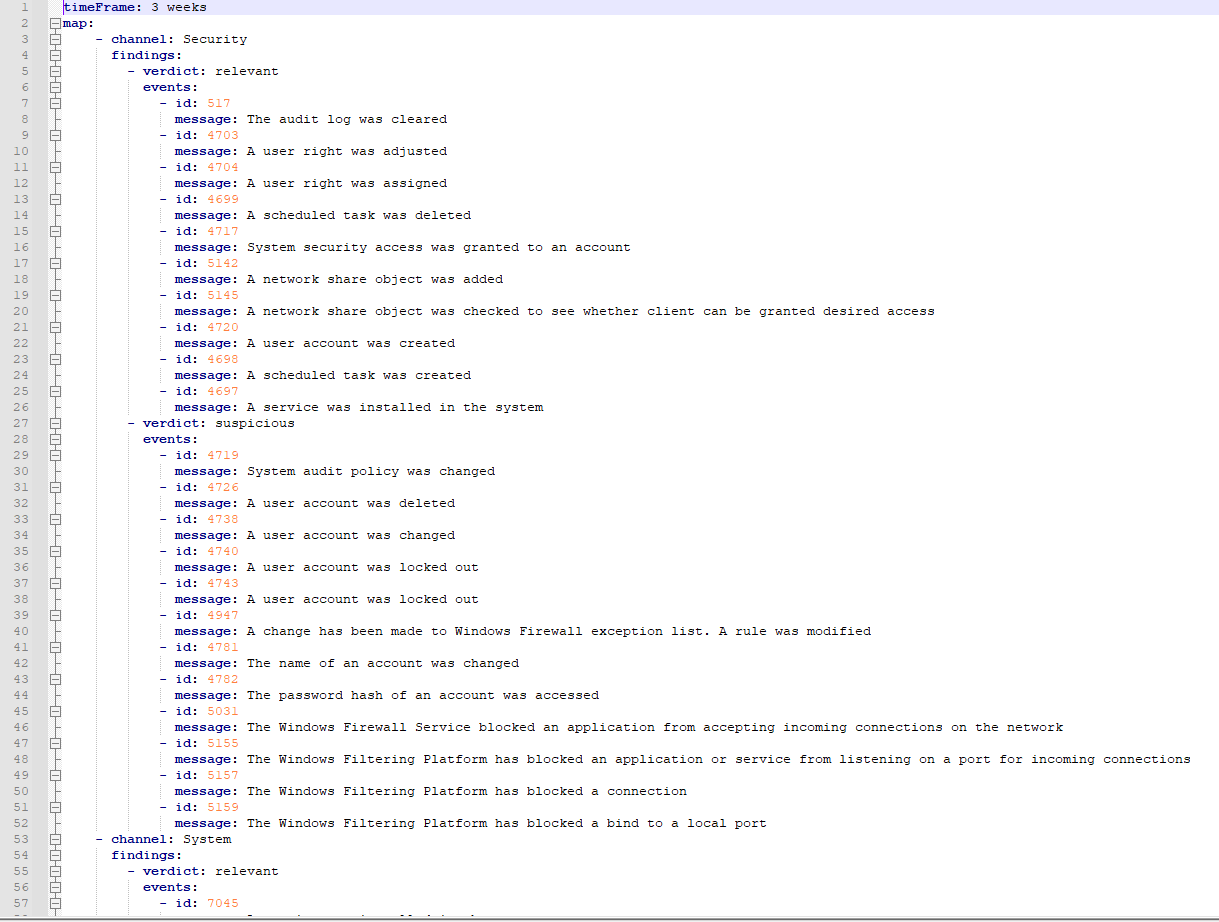
Task: Click line number 1 in the margin
Action: (23, 7)
